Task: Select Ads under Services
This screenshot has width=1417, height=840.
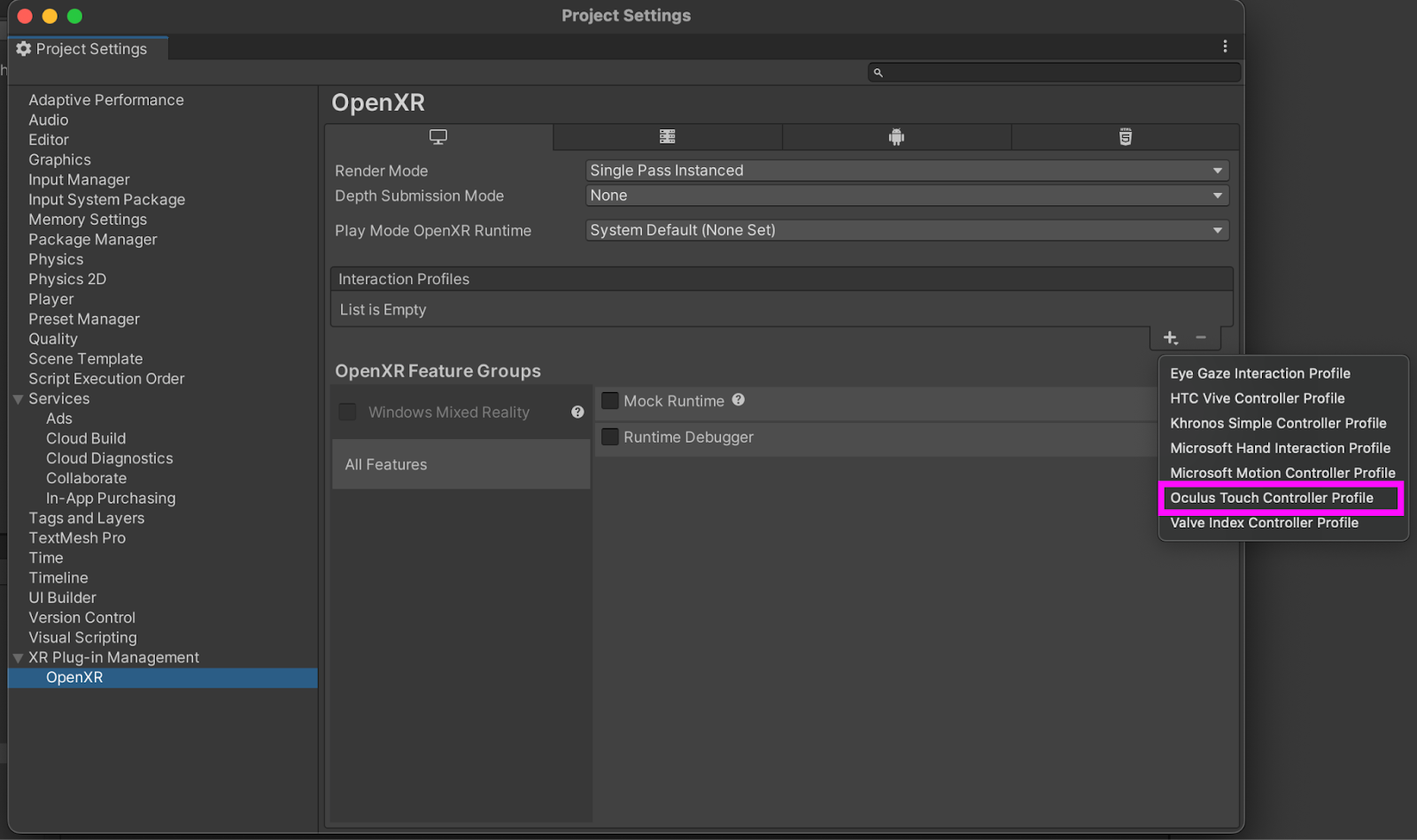Action: click(x=59, y=419)
